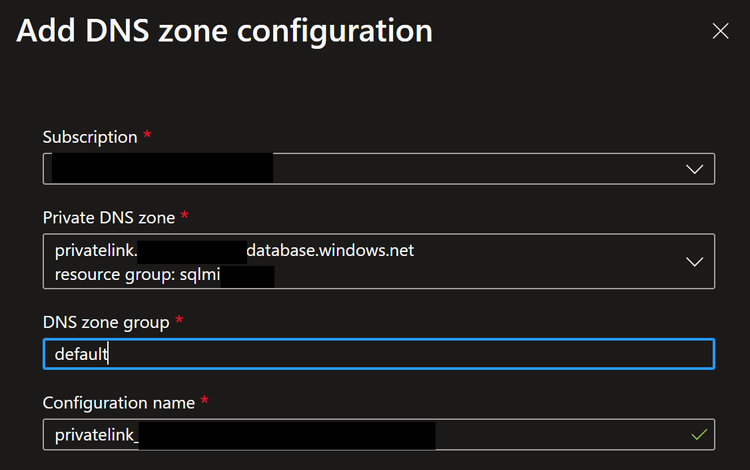Click the Add DNS zone configuration title
The image size is (750, 470).
coord(225,31)
